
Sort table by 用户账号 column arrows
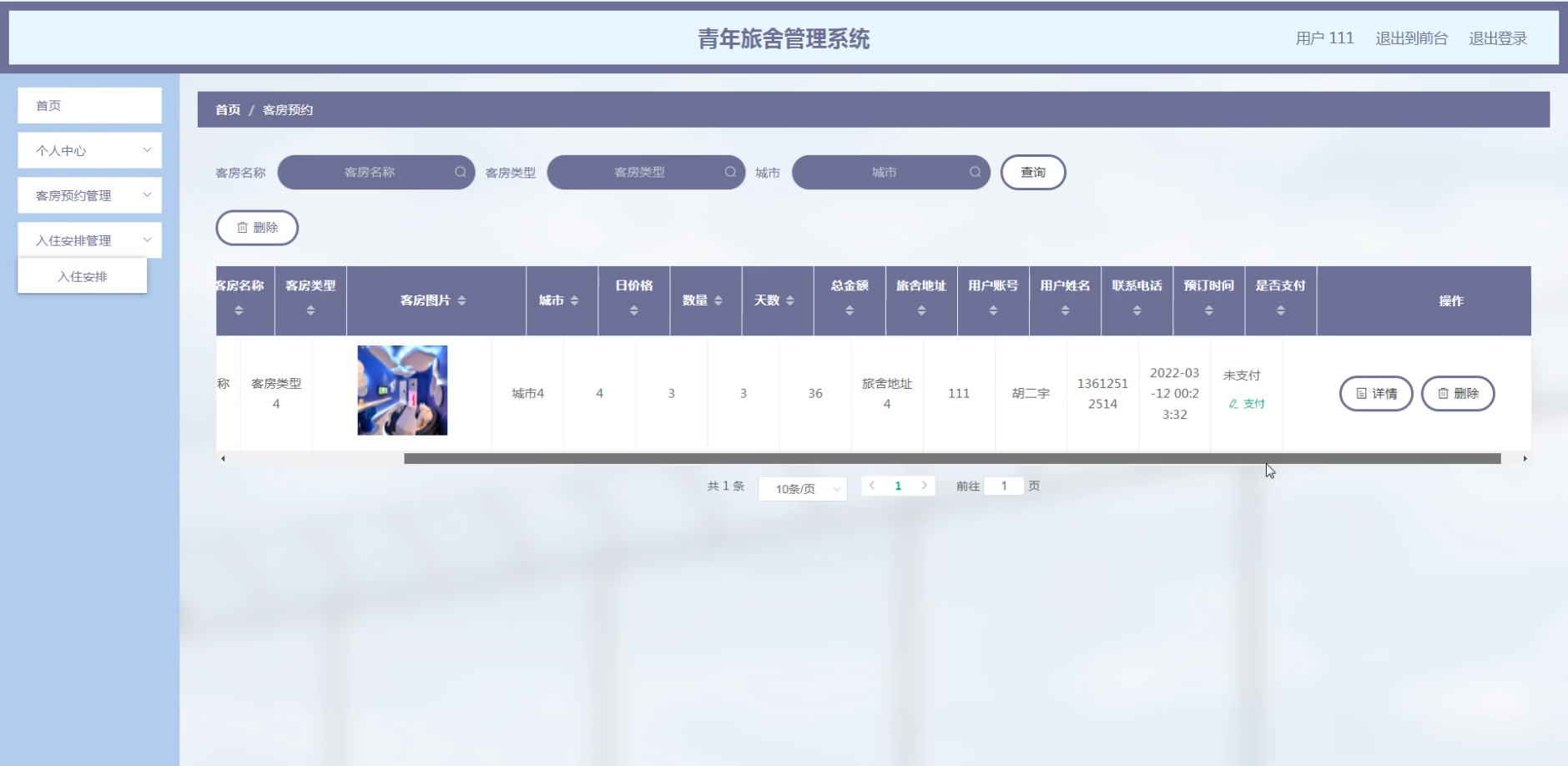coord(993,310)
